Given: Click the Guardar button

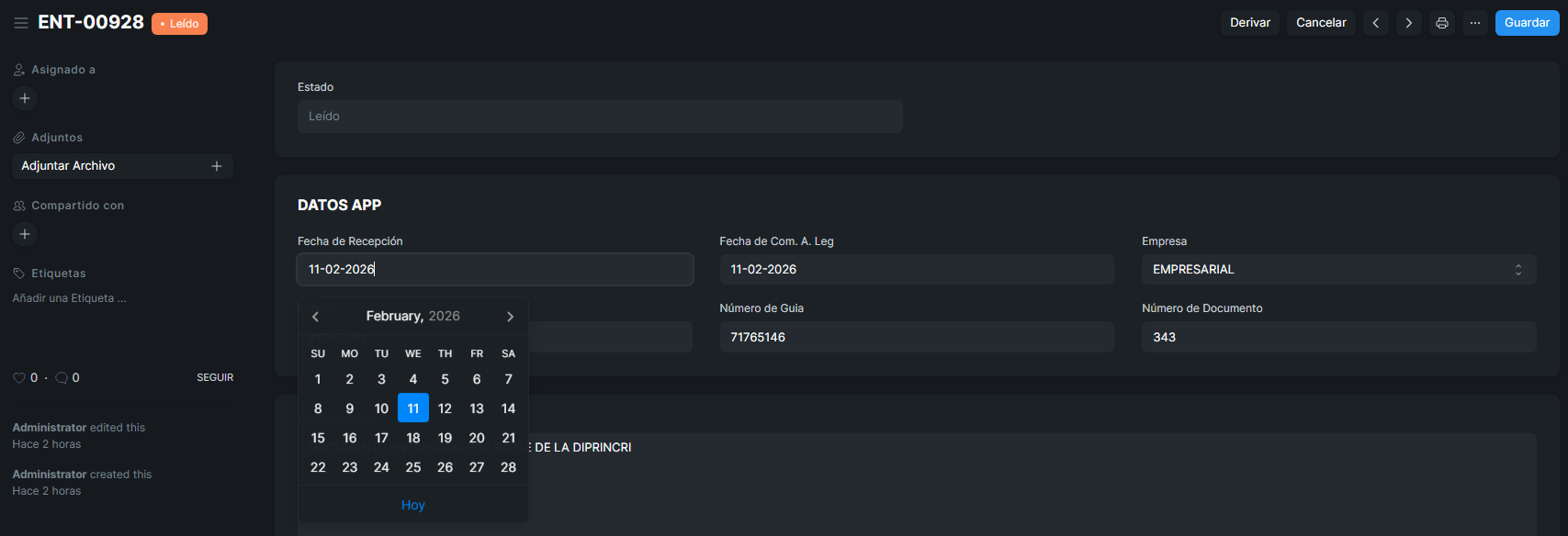Looking at the screenshot, I should click(1527, 23).
